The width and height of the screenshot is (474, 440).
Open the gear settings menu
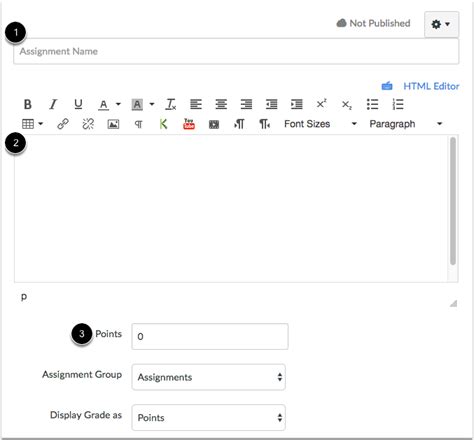click(x=441, y=24)
